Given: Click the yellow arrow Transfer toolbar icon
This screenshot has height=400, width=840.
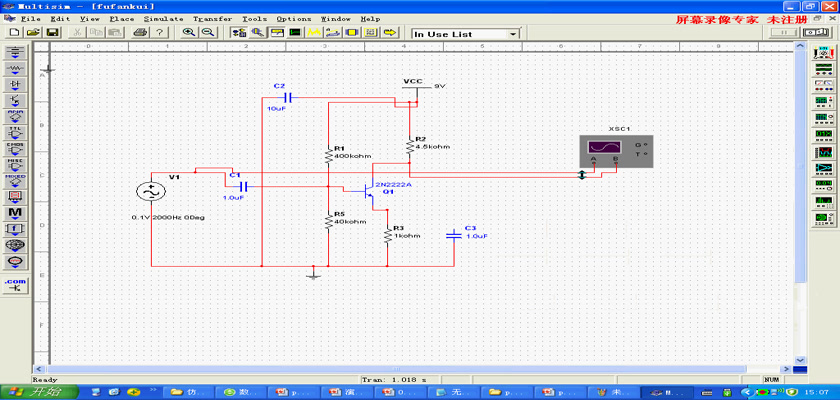Looking at the screenshot, I should (390, 33).
